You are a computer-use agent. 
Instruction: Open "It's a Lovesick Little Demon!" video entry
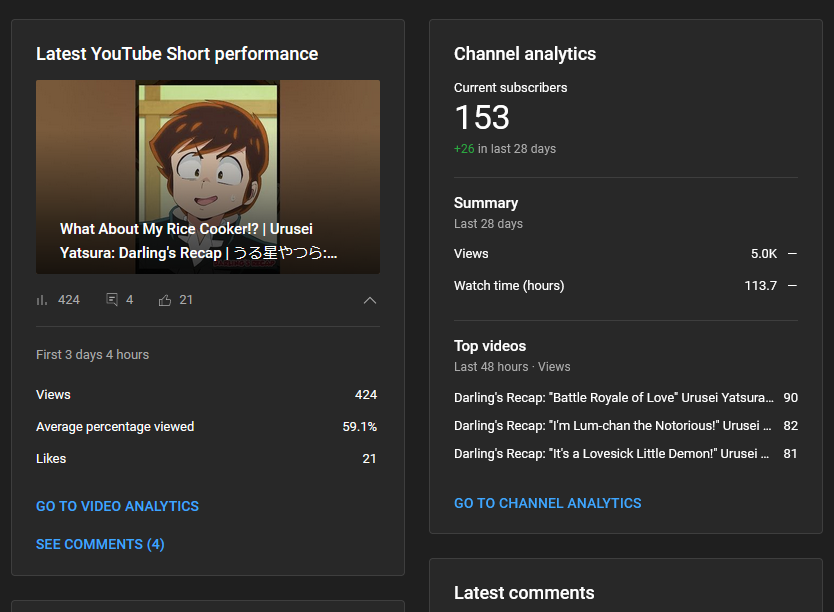(x=613, y=454)
